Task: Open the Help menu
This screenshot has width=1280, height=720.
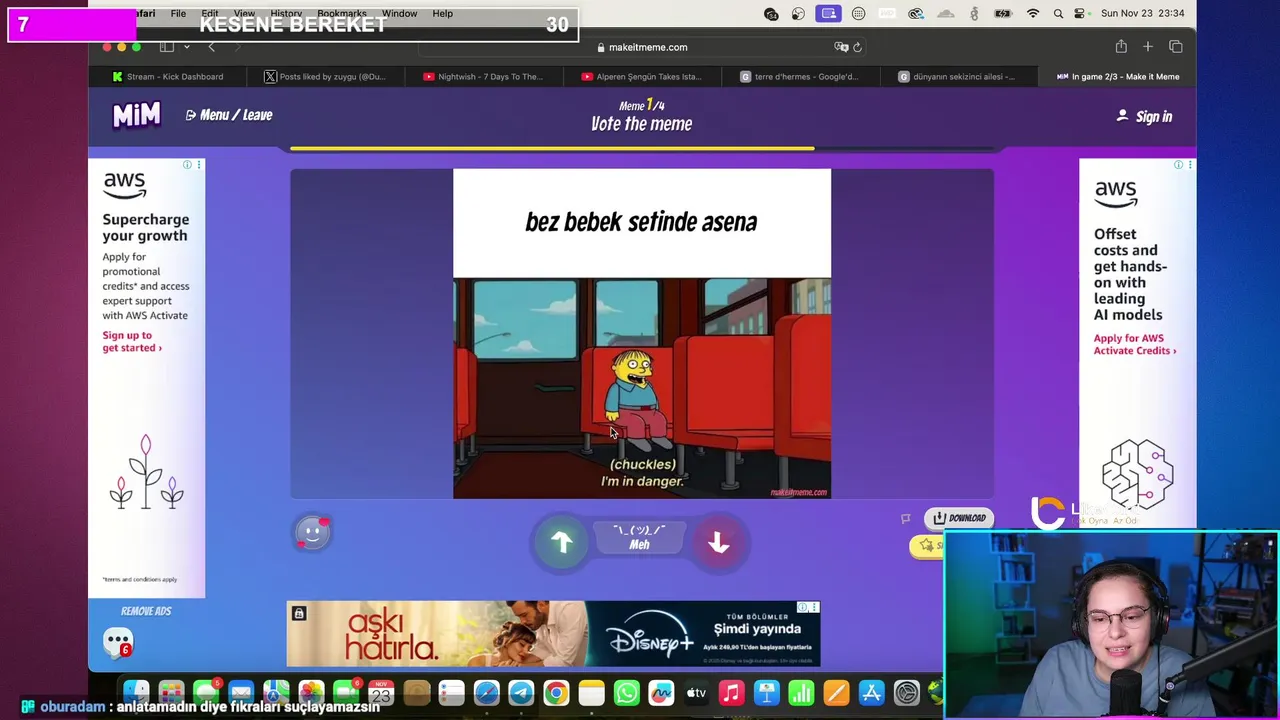Action: tap(443, 13)
